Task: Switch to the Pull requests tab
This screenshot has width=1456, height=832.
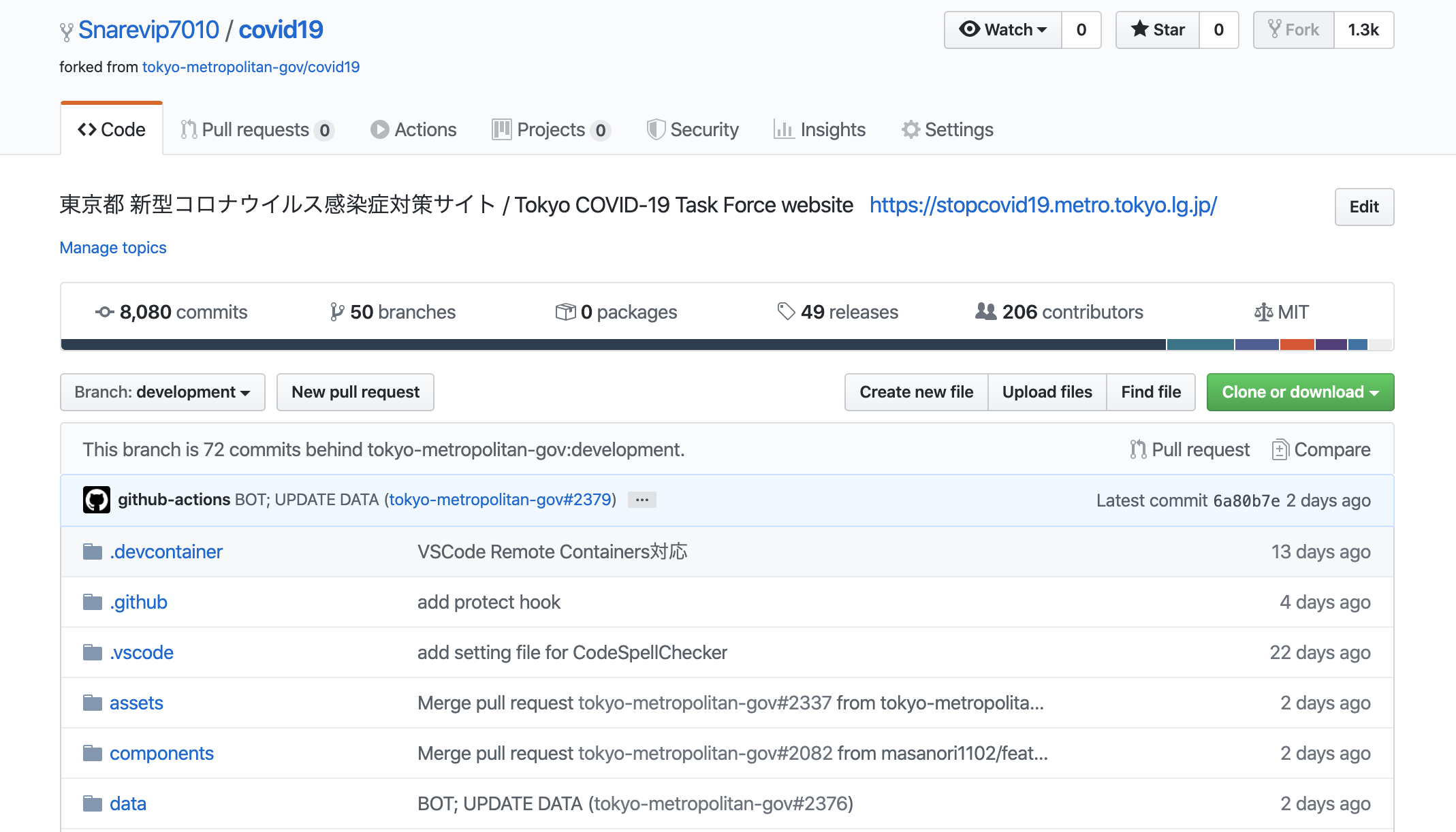Action: 257,129
